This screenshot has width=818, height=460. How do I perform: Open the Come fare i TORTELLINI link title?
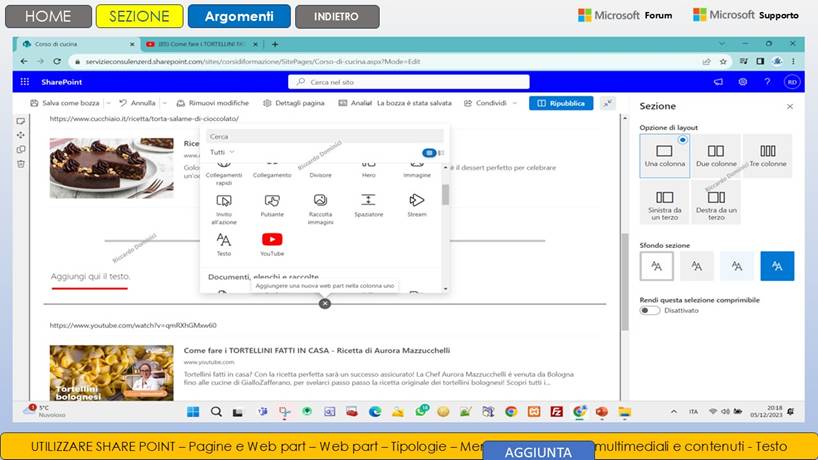point(317,350)
